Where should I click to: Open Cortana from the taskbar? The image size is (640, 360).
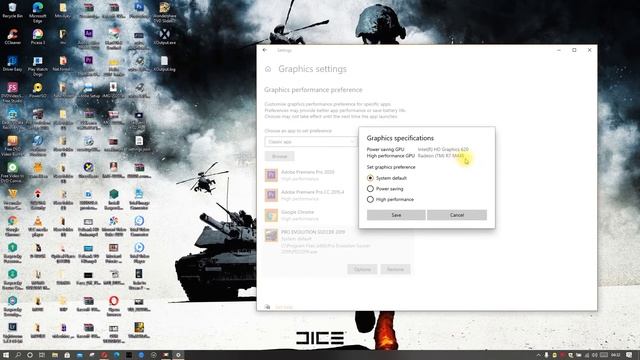click(x=30, y=355)
